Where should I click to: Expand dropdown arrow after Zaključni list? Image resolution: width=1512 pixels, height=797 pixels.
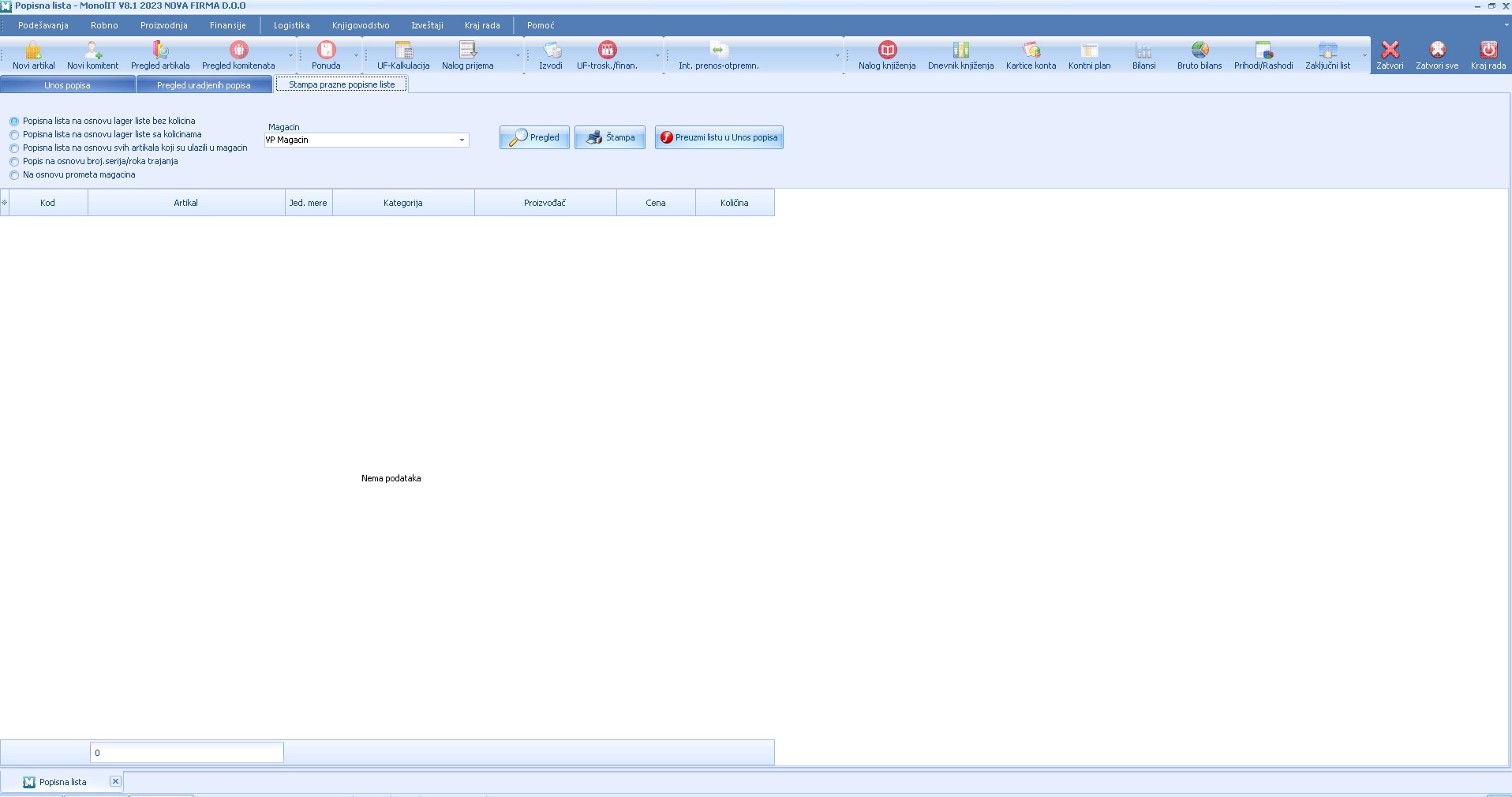(1364, 55)
